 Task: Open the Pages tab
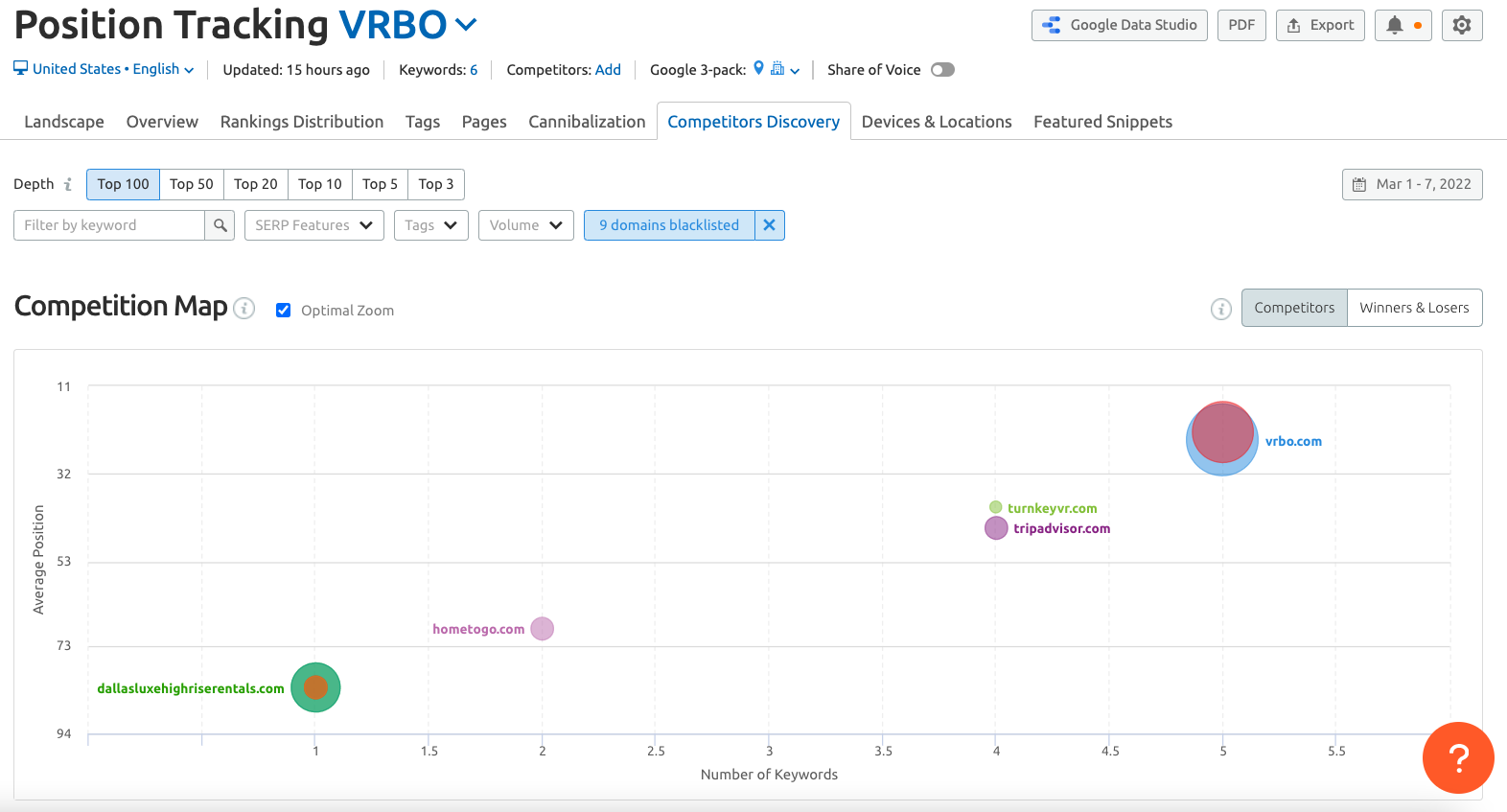coord(484,122)
